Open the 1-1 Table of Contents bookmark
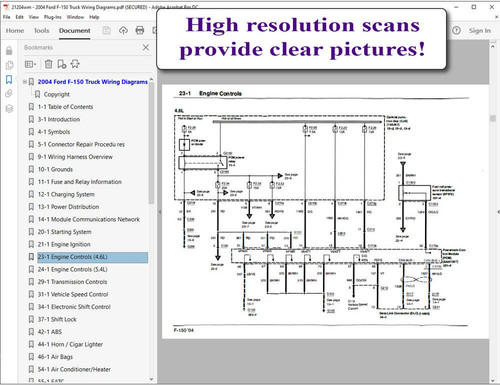Image resolution: width=500 pixels, height=385 pixels. coord(65,107)
